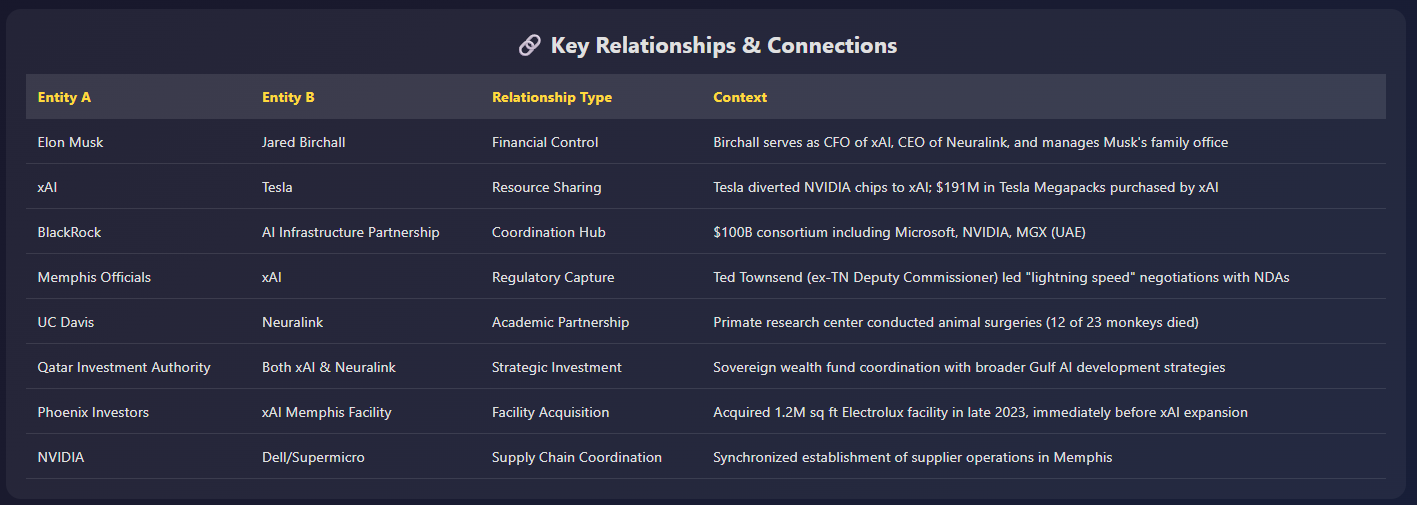Screen dimensions: 1417x505
Task: Click the link icon beside the title
Action: (x=530, y=45)
